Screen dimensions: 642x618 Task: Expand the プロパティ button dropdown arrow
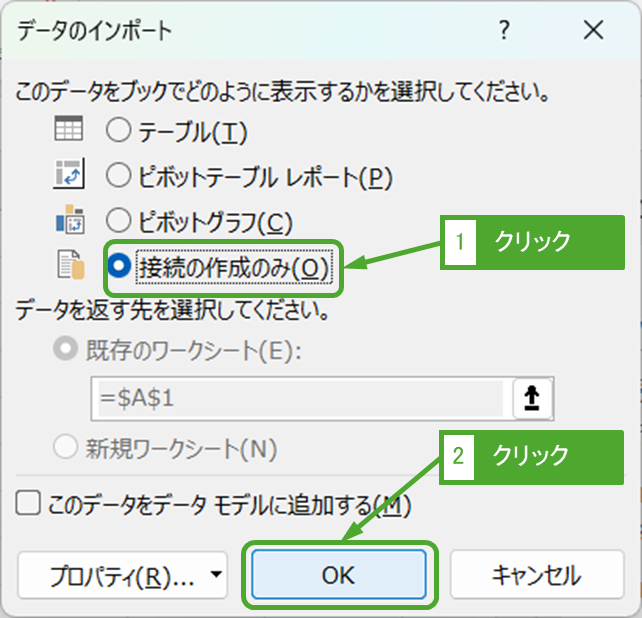(x=216, y=575)
